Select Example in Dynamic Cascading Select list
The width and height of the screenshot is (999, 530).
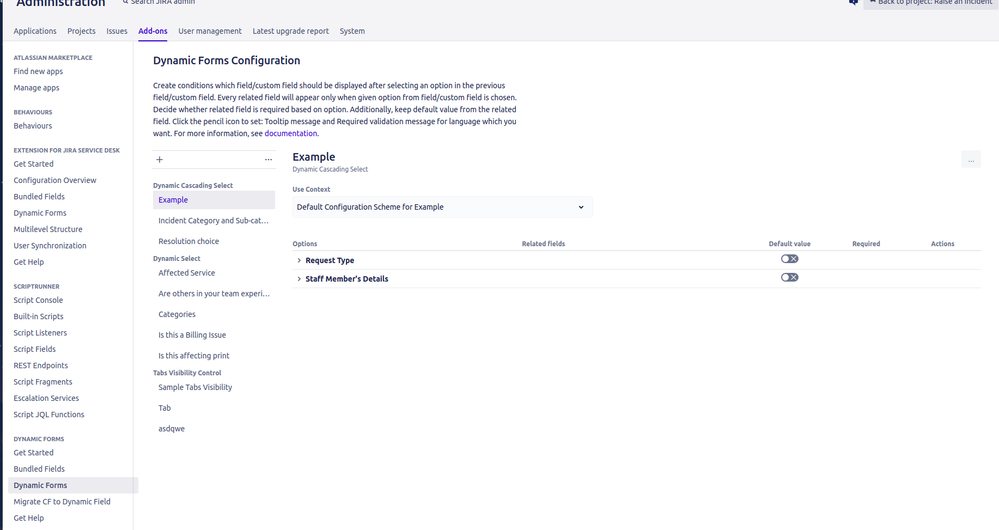[x=213, y=199]
